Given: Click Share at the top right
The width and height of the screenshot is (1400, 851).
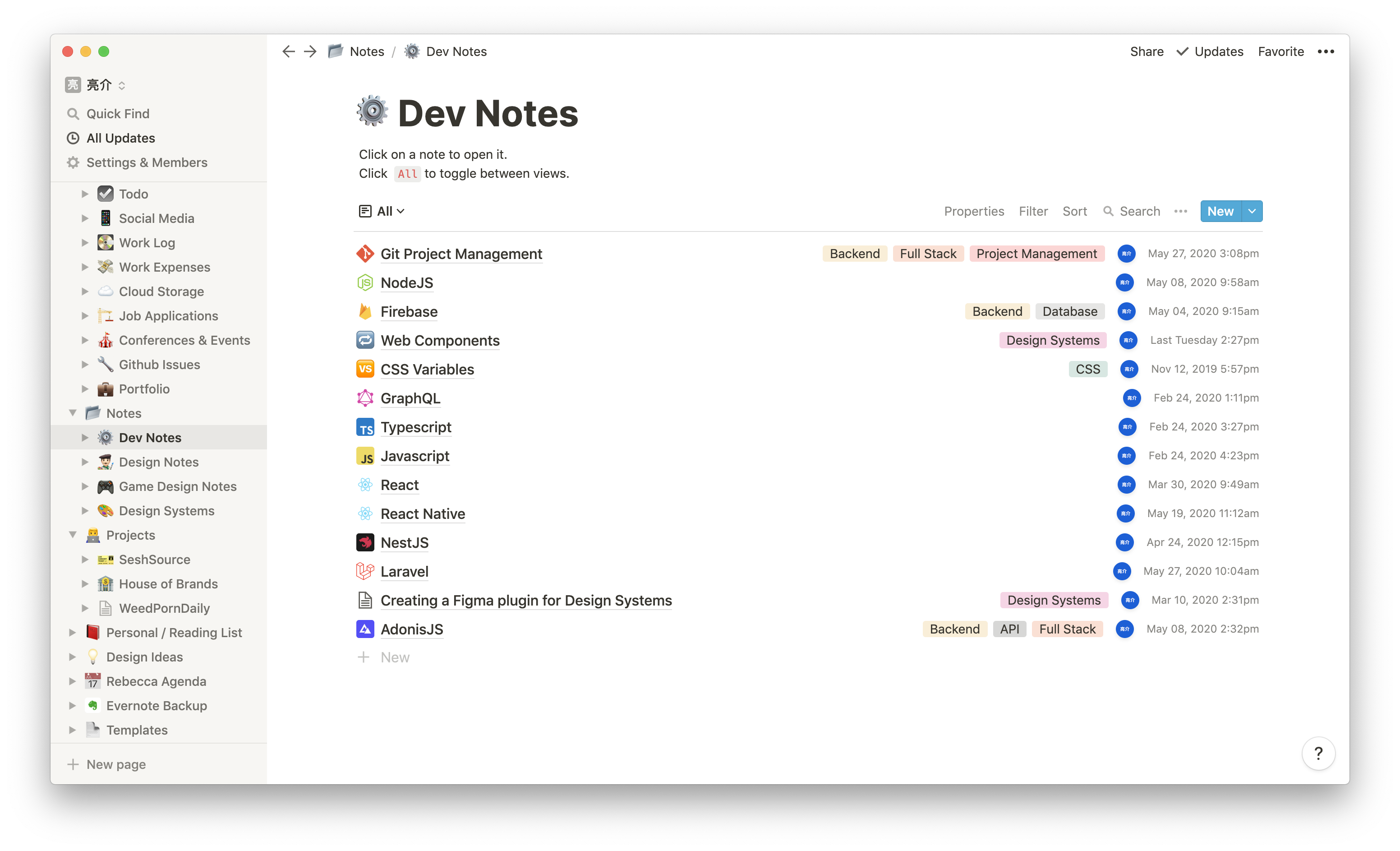Looking at the screenshot, I should click(1146, 51).
